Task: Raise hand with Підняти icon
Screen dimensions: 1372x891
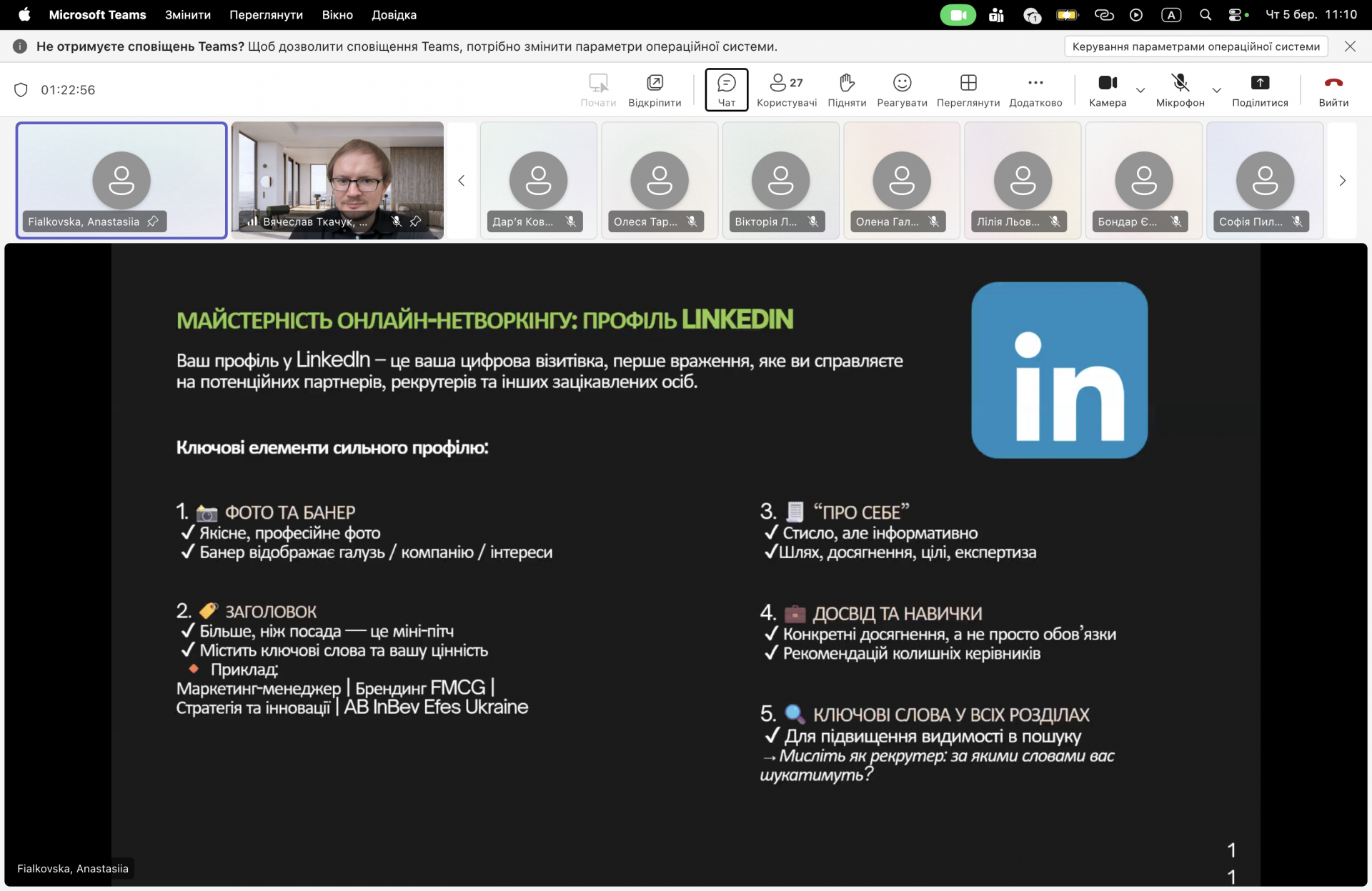Action: [x=847, y=89]
